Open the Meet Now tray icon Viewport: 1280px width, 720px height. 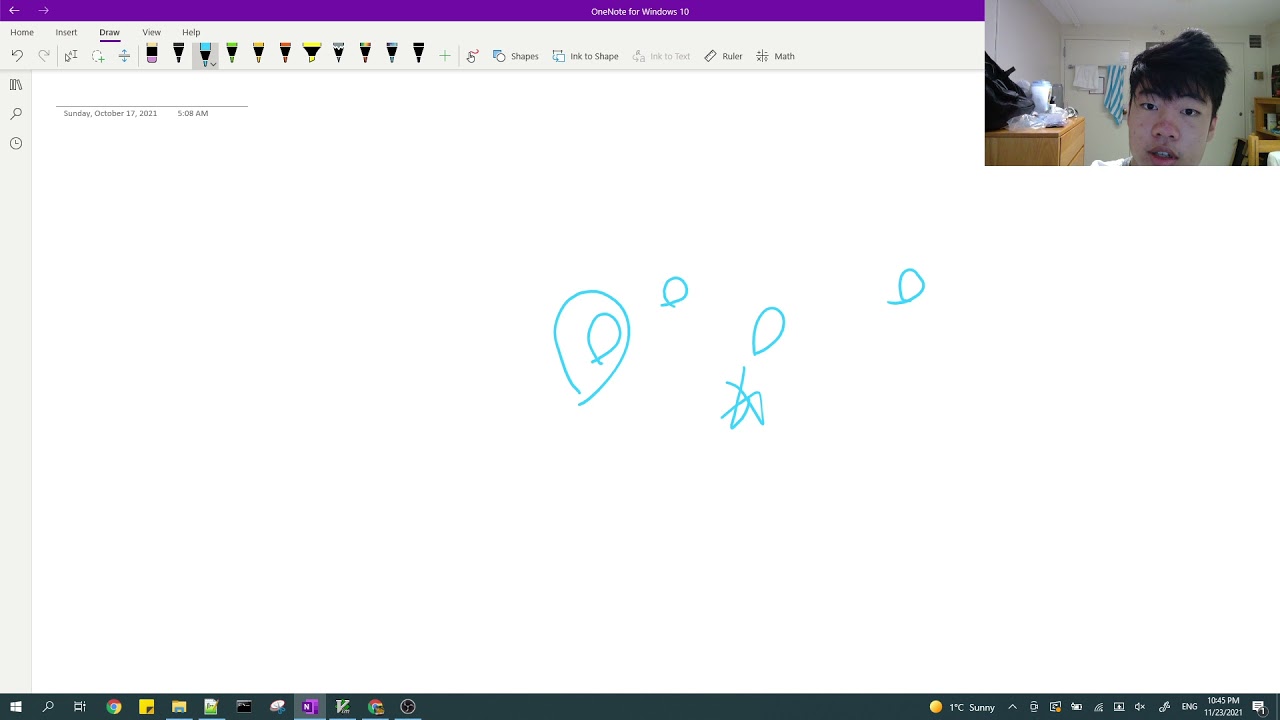point(1034,707)
